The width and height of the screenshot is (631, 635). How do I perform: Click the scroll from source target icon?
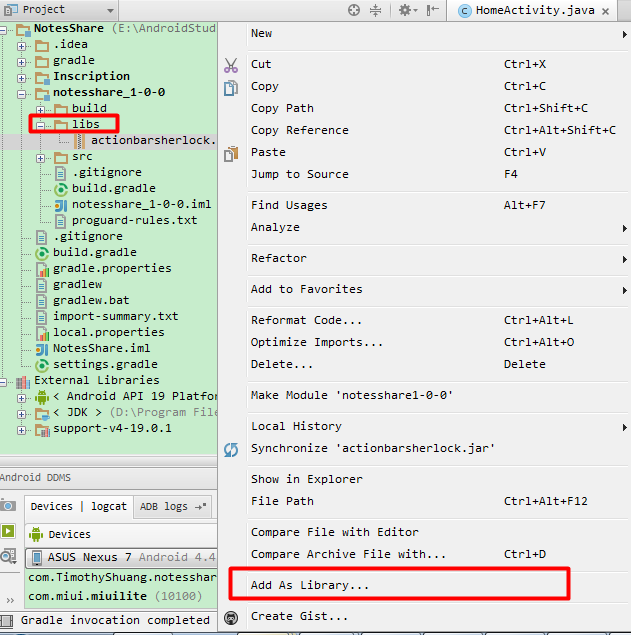pos(354,10)
